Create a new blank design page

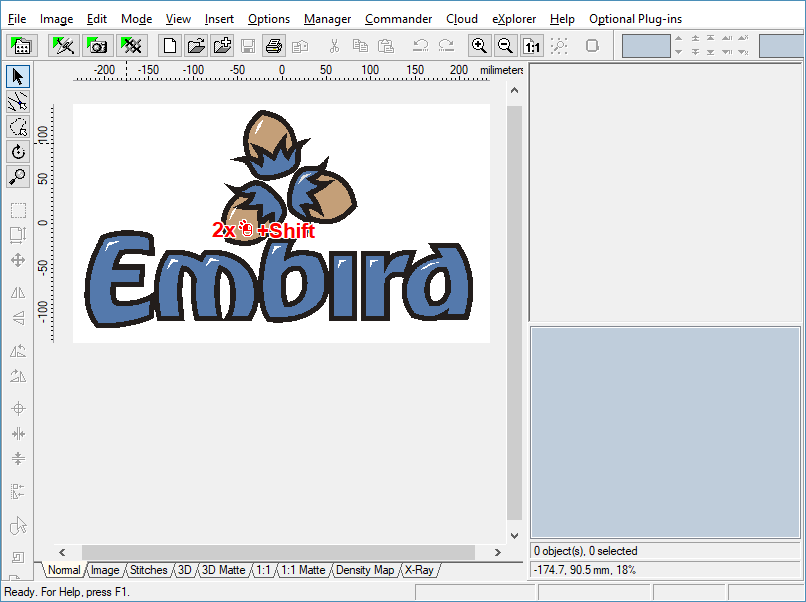point(170,46)
